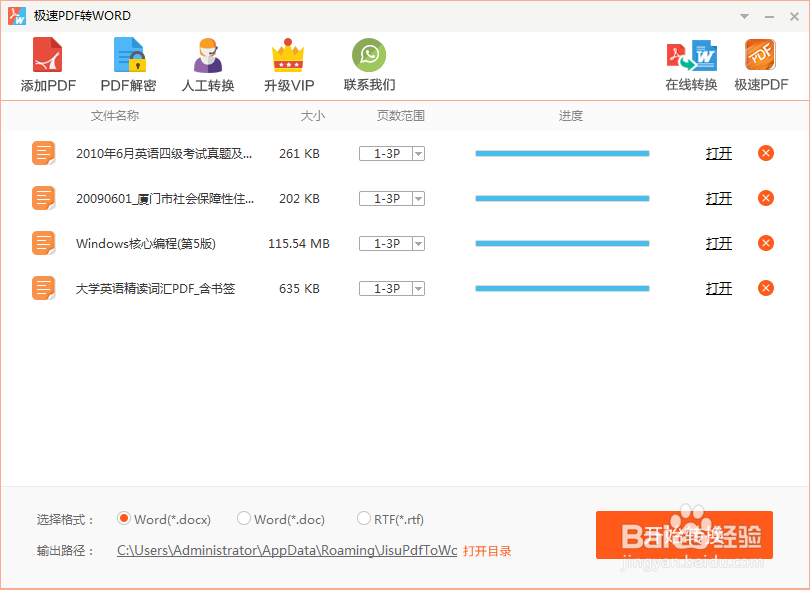
Task: Open the title bar dropdown arrow
Action: (743, 15)
